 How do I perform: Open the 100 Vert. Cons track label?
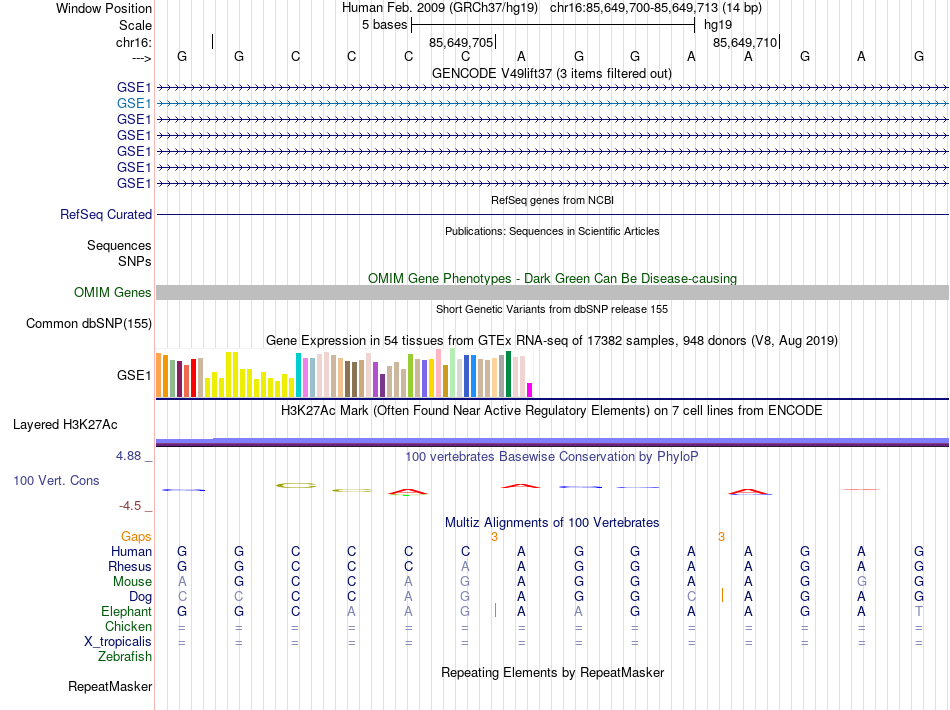[56, 480]
